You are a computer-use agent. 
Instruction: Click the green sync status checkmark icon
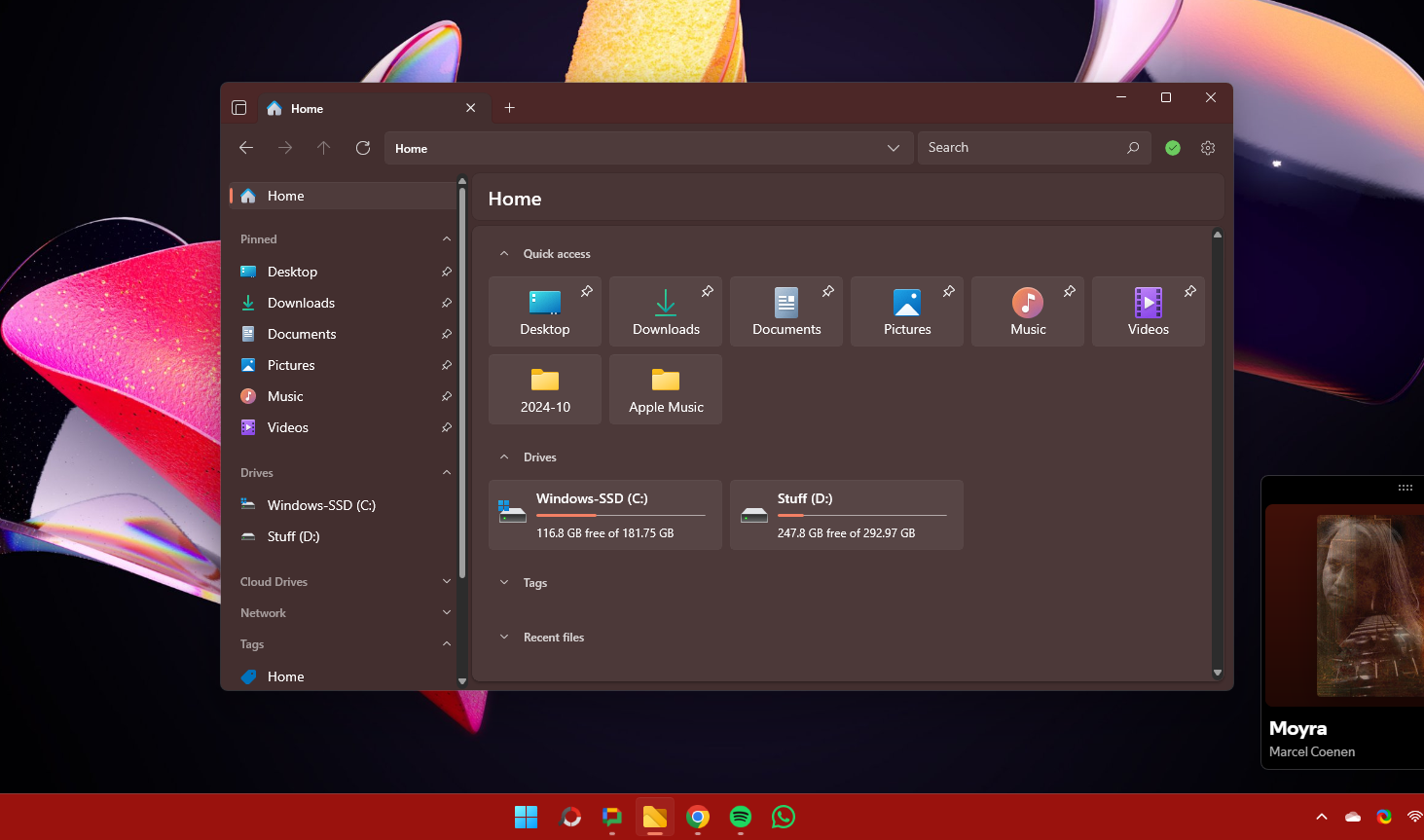[x=1173, y=148]
